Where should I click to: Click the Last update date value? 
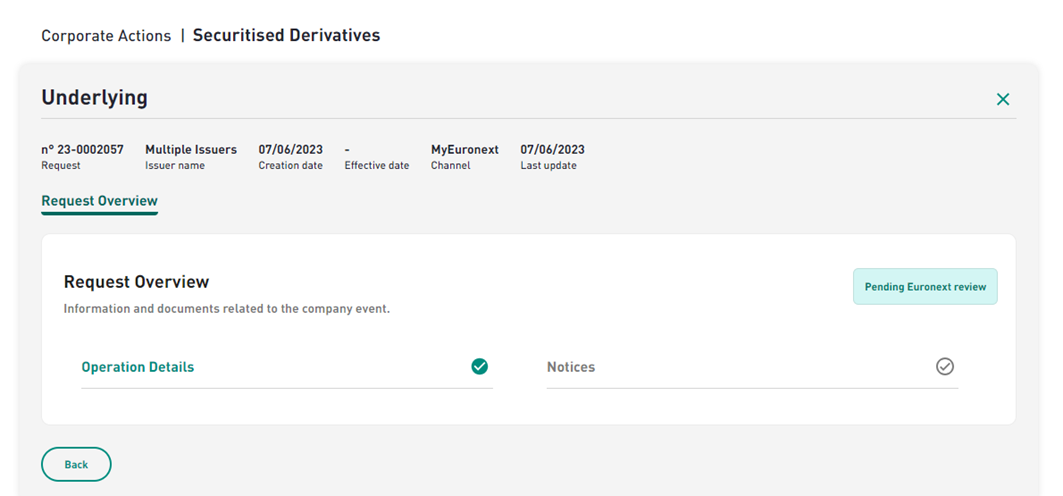tap(553, 150)
